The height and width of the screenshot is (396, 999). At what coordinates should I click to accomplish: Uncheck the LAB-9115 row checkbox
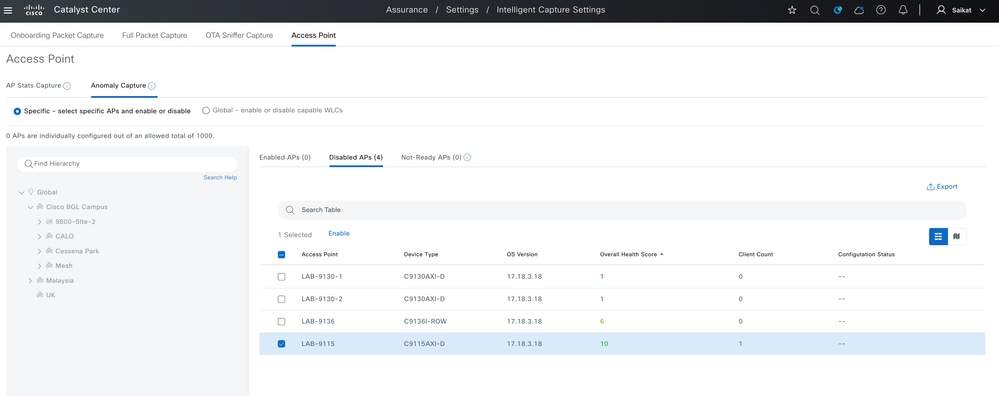click(282, 344)
